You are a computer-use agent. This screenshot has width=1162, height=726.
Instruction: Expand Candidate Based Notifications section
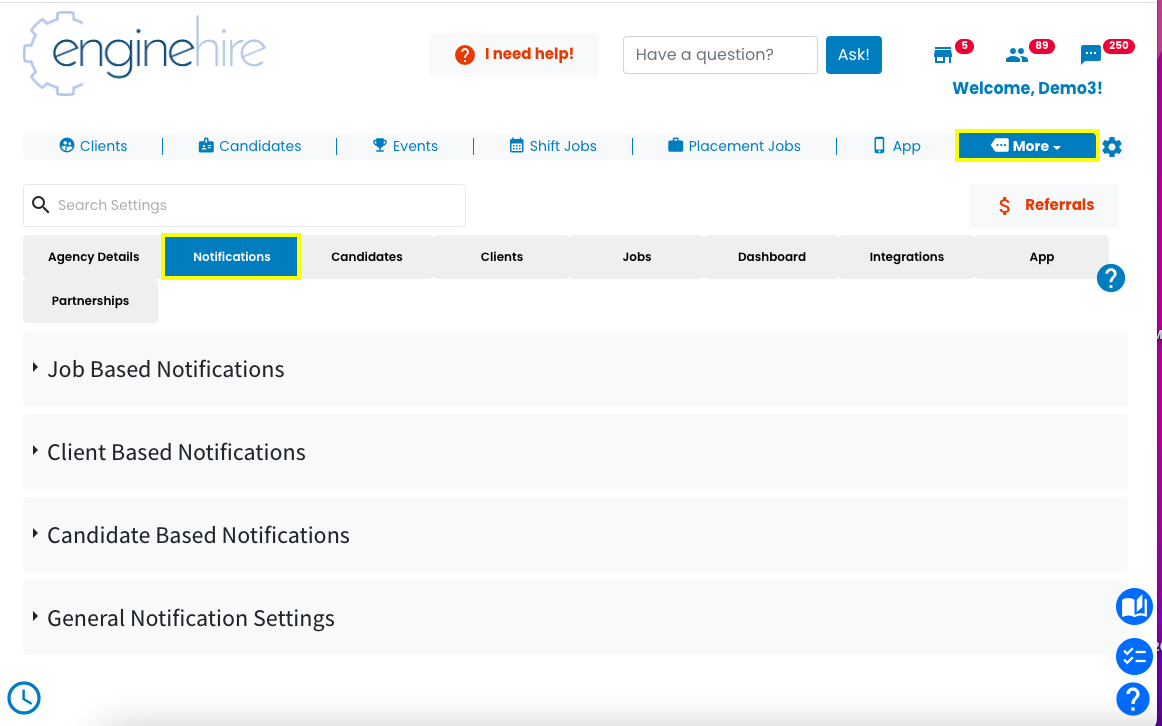click(x=575, y=534)
